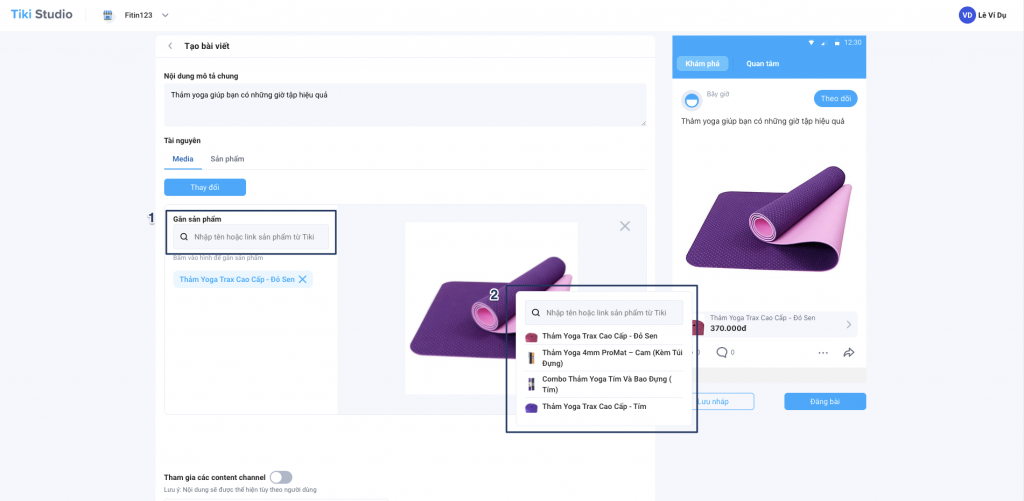This screenshot has height=501, width=1024.
Task: Open the three-dot more options in preview
Action: (x=823, y=353)
